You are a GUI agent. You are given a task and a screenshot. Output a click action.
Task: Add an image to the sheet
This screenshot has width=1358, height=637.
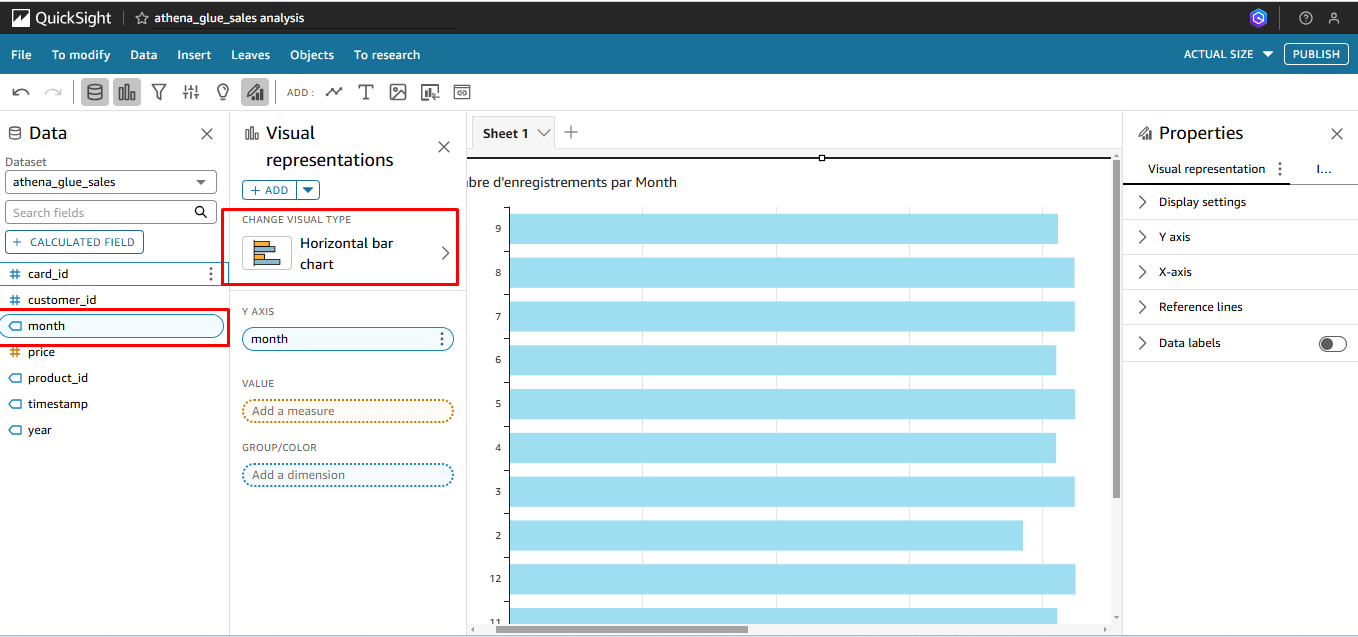pos(398,93)
